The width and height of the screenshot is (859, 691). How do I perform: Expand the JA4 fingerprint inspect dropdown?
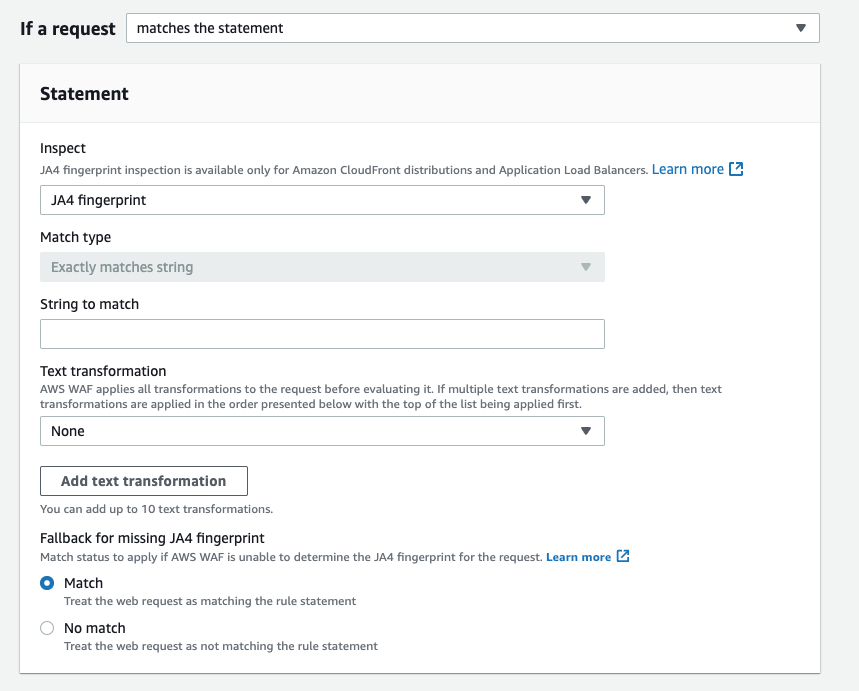pyautogui.click(x=322, y=200)
